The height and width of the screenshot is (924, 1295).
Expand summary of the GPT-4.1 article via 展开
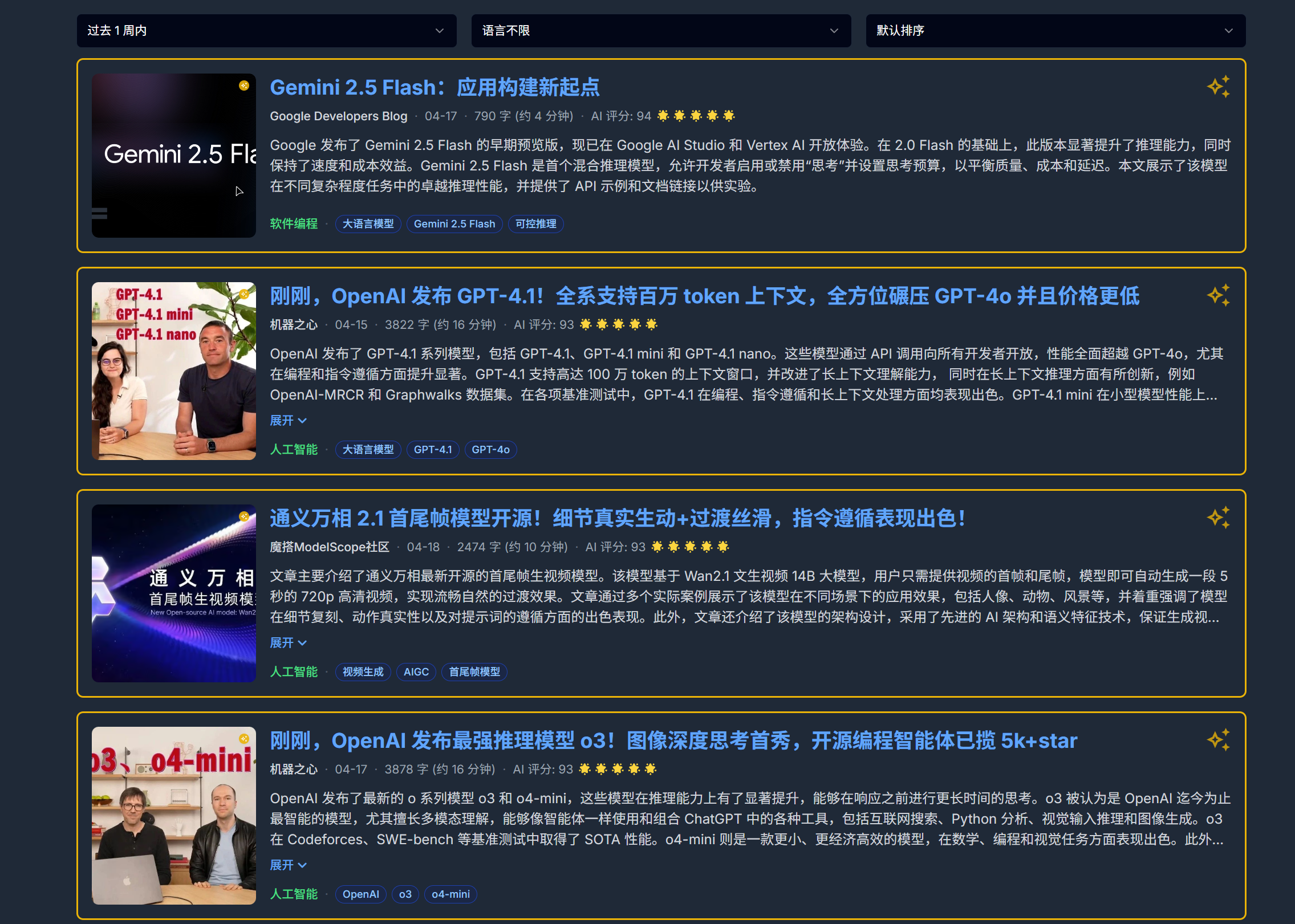pos(288,421)
